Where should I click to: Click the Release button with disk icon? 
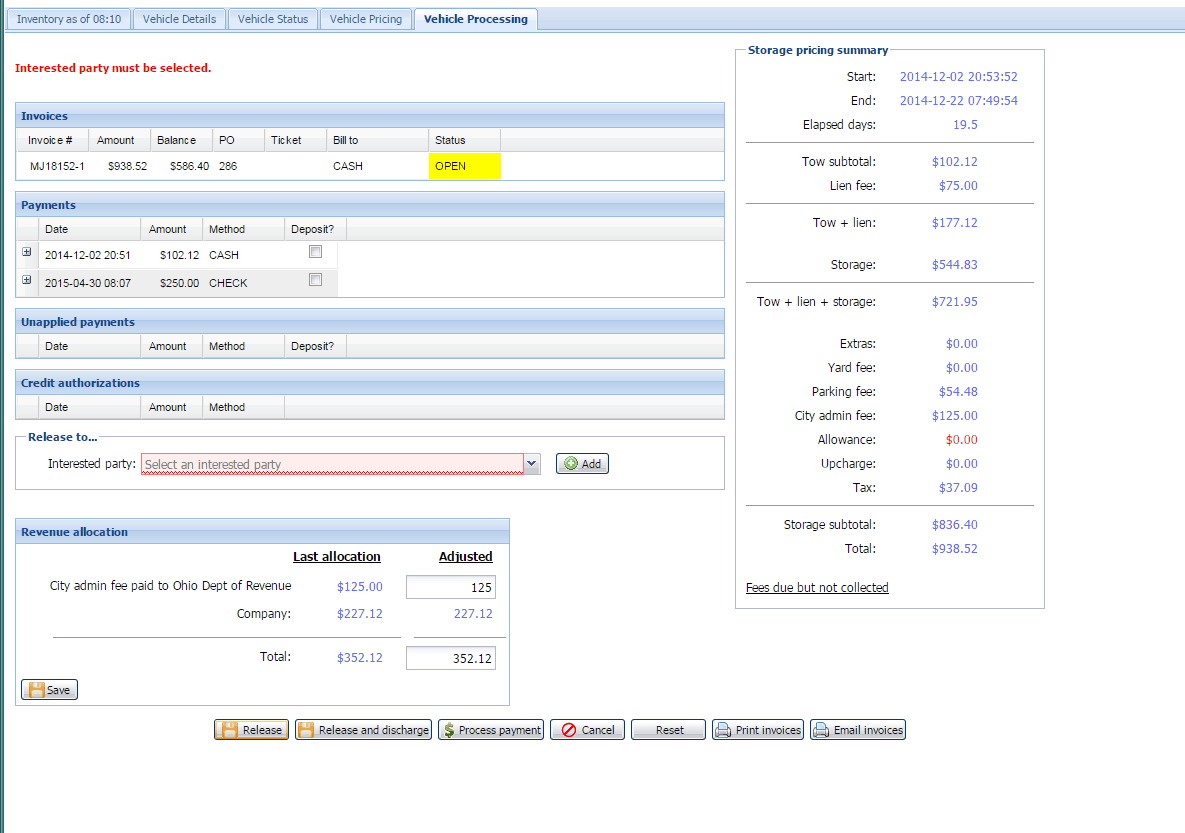pos(252,730)
